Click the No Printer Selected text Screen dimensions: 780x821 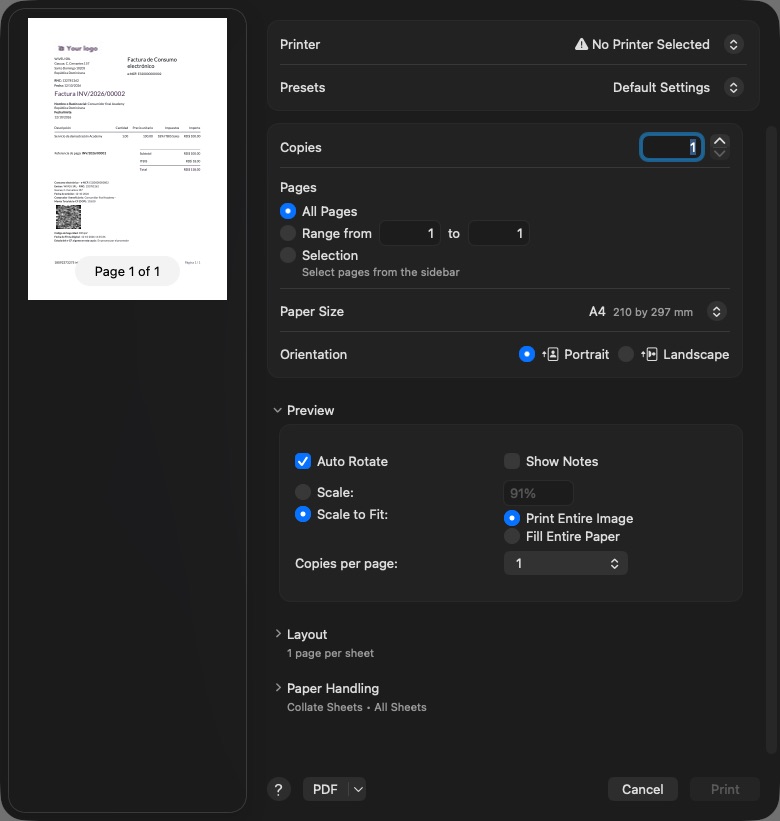(x=651, y=45)
